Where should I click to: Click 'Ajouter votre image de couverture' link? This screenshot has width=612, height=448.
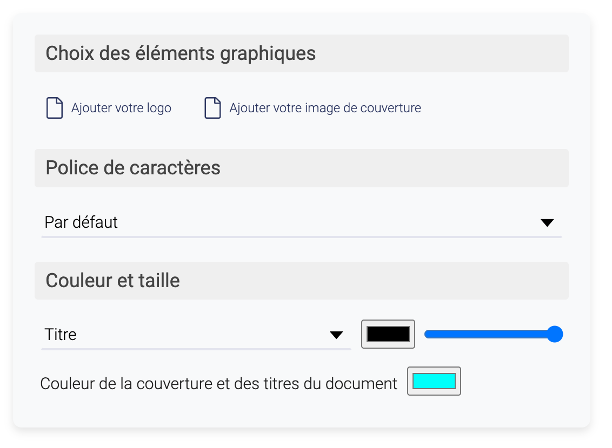325,108
